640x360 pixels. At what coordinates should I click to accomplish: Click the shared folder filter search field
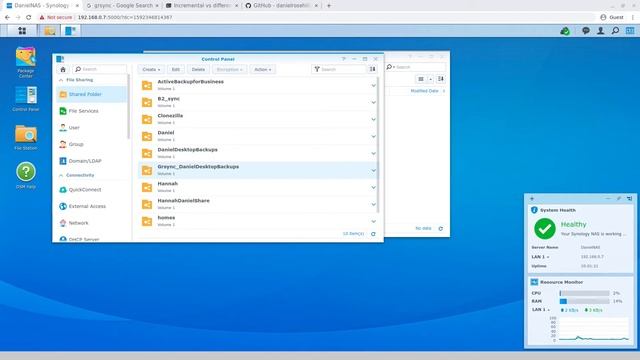(x=339, y=69)
